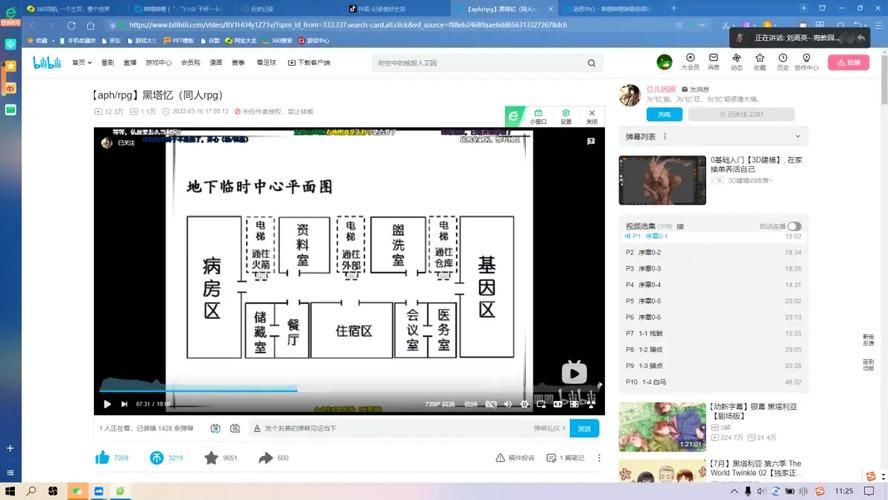Image resolution: width=888 pixels, height=500 pixels.
Task: Open the 漫画 menu item
Action: coord(216,62)
